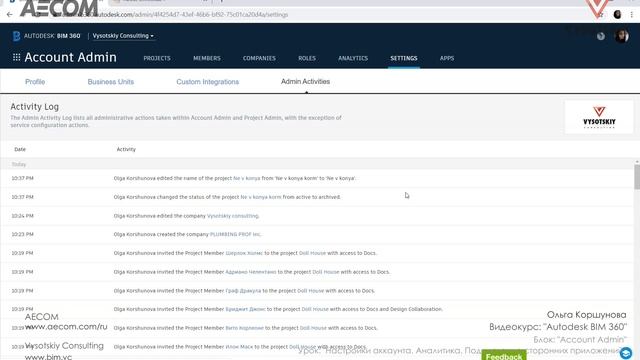Open 'Ne v konya korm' archived project link
640x360 pixels.
pyautogui.click(x=261, y=197)
